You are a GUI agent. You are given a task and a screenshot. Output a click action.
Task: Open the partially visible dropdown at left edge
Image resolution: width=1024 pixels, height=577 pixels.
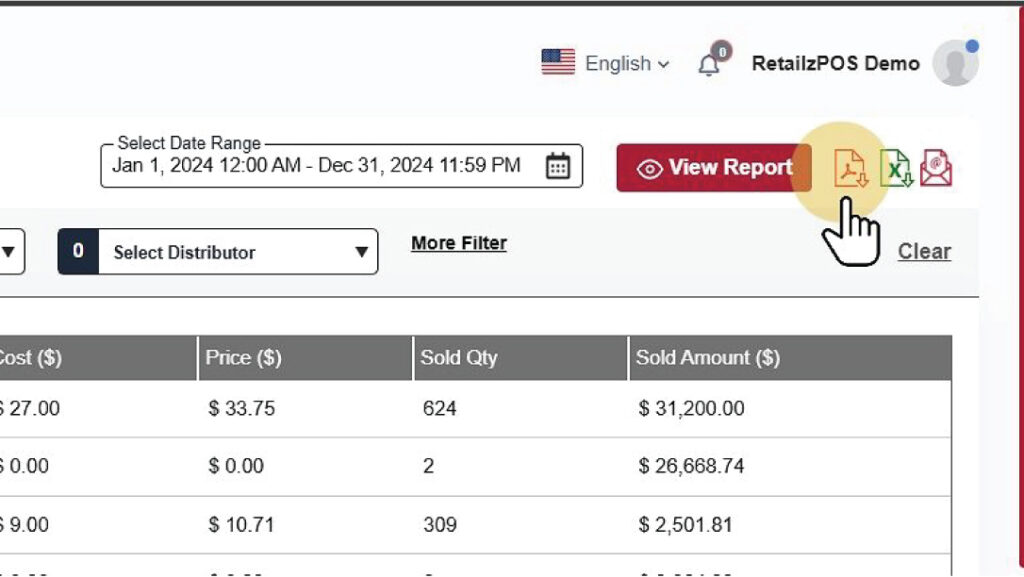(9, 252)
